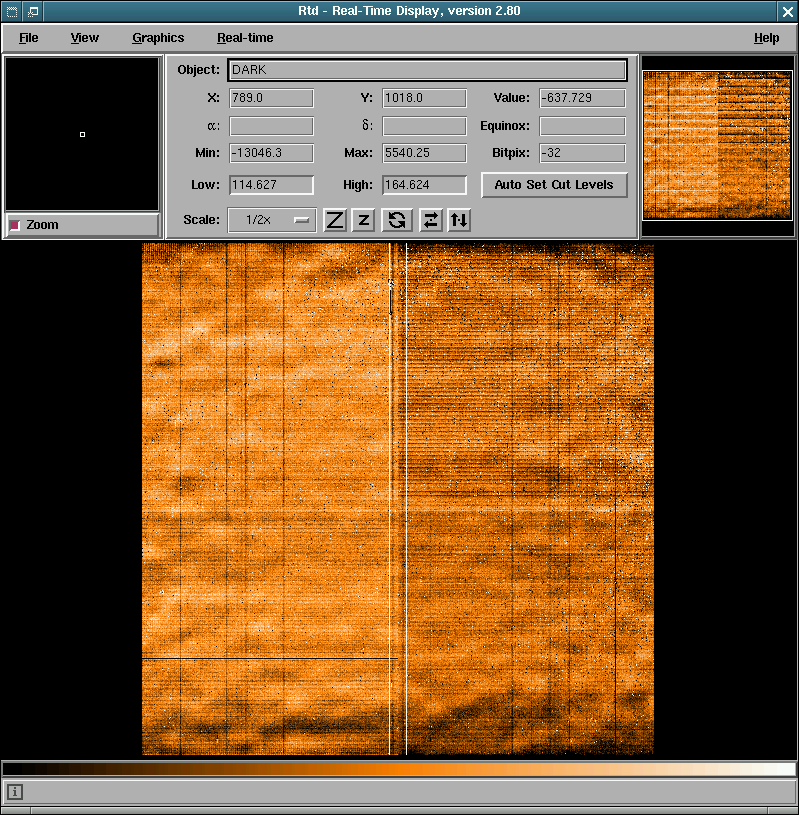Image resolution: width=799 pixels, height=815 pixels.
Task: Open the window menu icon in title bar
Action: 10,11
